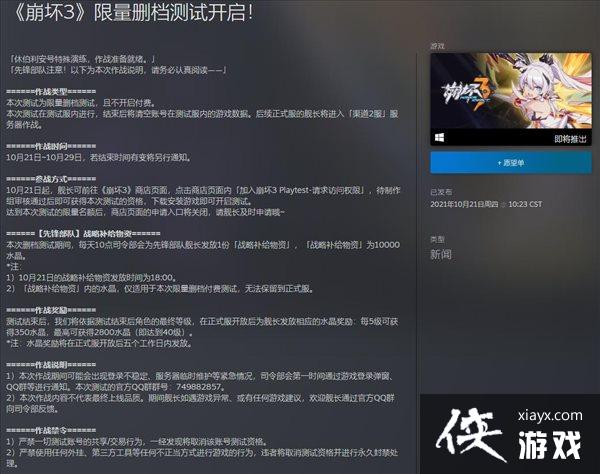Click the ======作战禁令====== heading
This screenshot has height=474, width=600.
[x=51, y=430]
